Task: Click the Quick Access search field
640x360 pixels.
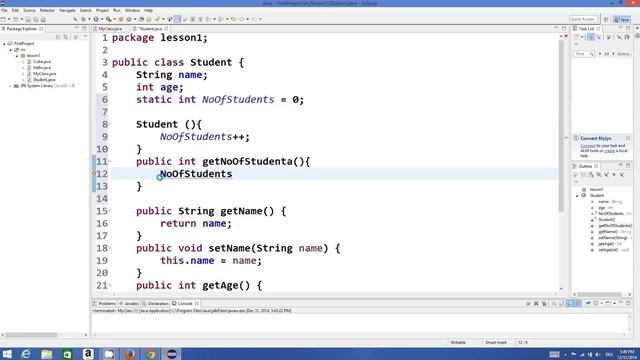Action: point(583,19)
